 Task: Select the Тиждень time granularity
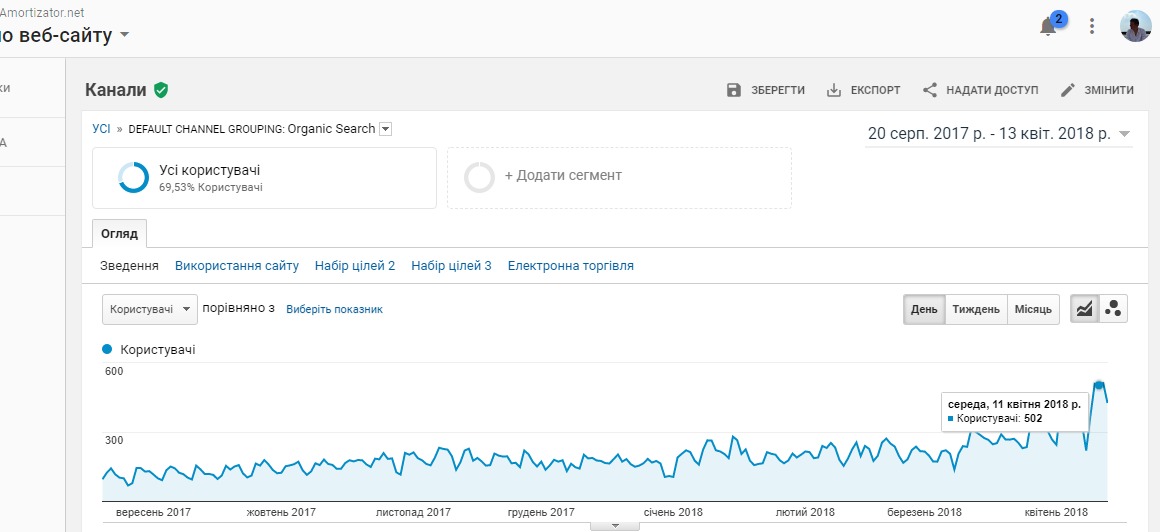[976, 309]
